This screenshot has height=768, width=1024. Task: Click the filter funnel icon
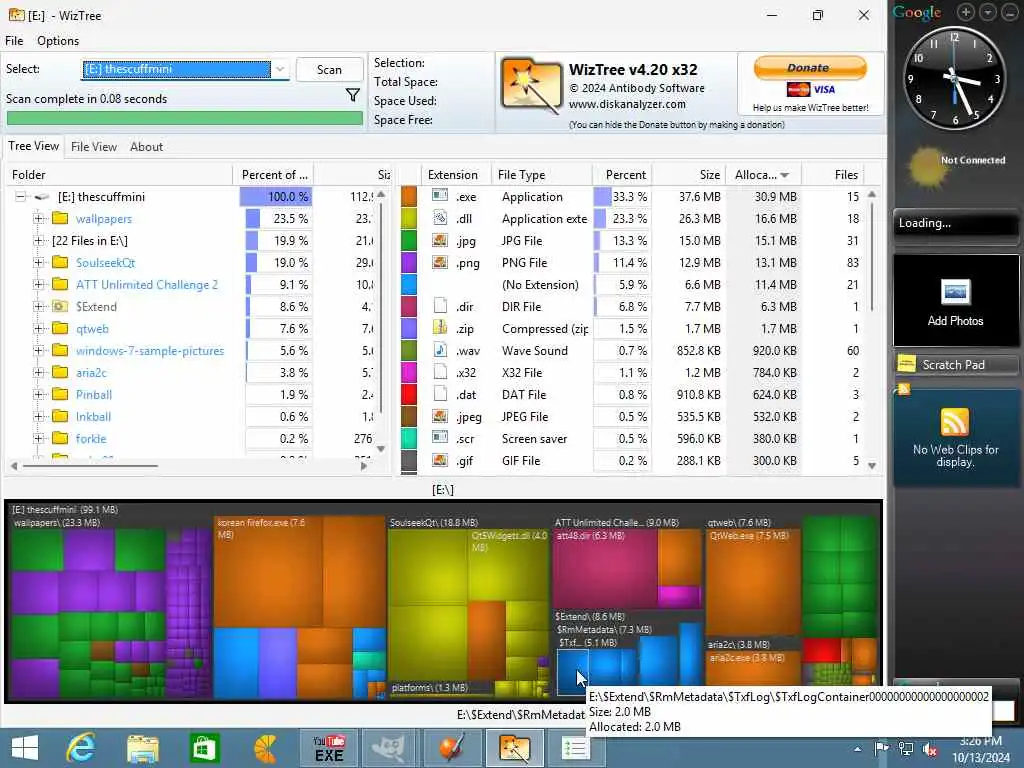[353, 95]
